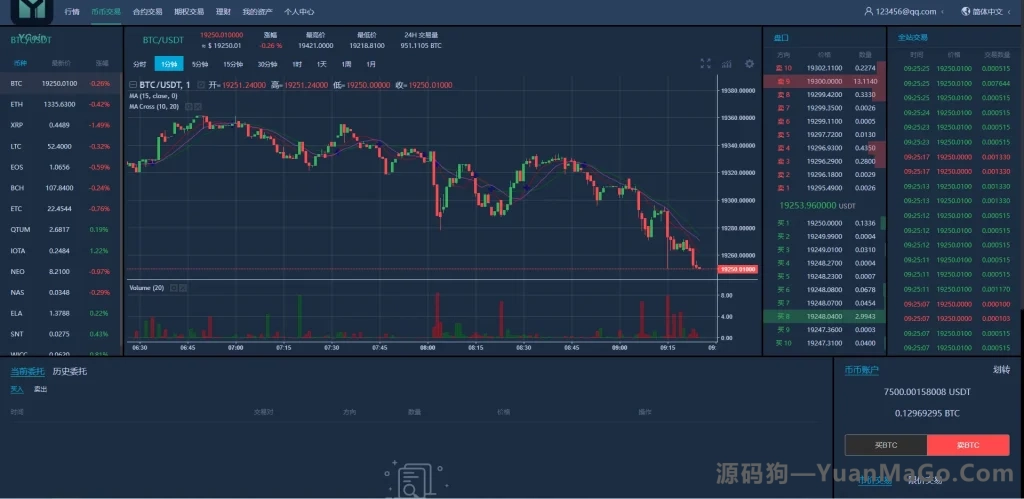This screenshot has height=499, width=1024.
Task: Select the ETH row in coin list
Action: pos(61,105)
